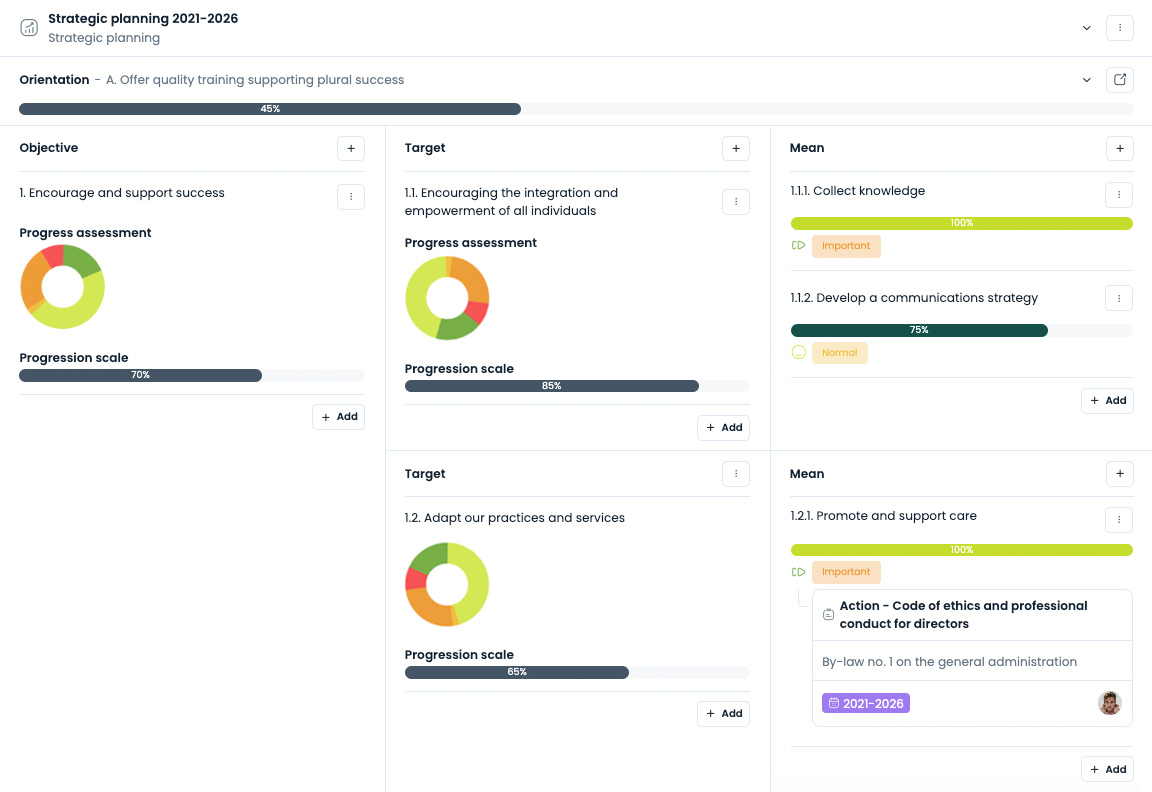Open the dropdown beside Strategic planning 2021-2026 title
Viewport: 1152px width, 792px height.
point(1087,27)
